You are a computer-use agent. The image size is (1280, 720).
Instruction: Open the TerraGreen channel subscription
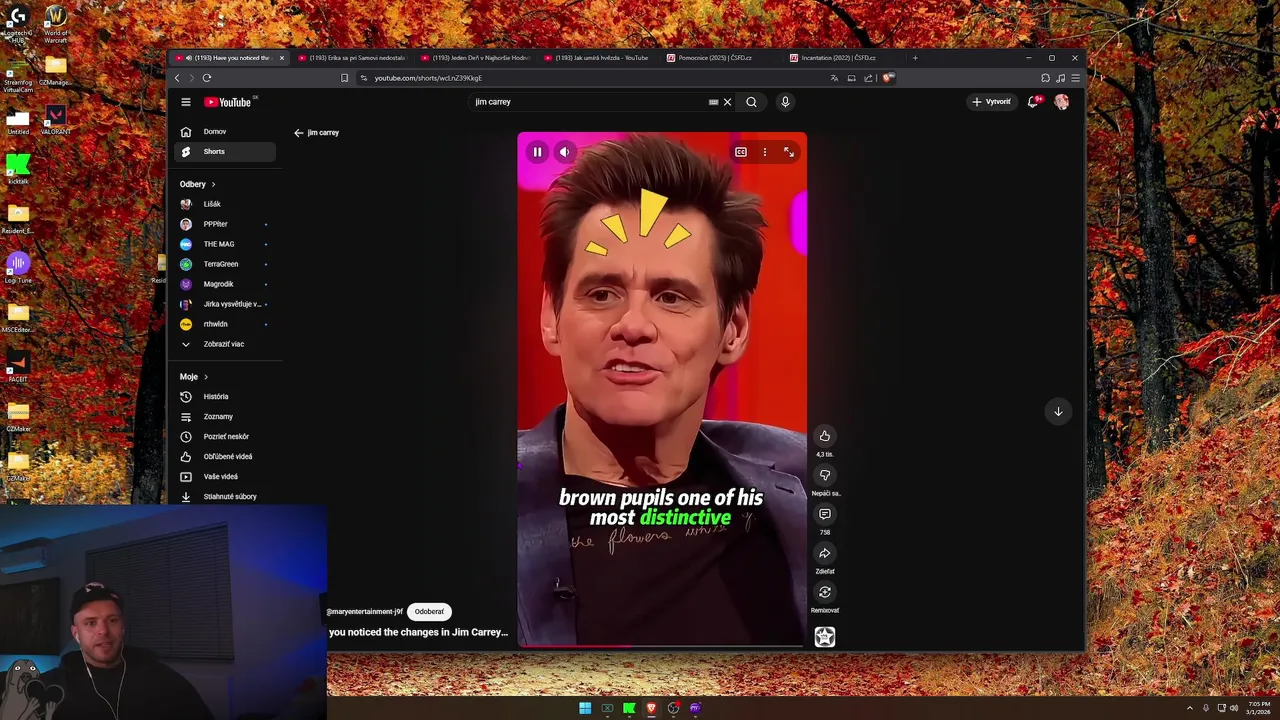(x=225, y=264)
